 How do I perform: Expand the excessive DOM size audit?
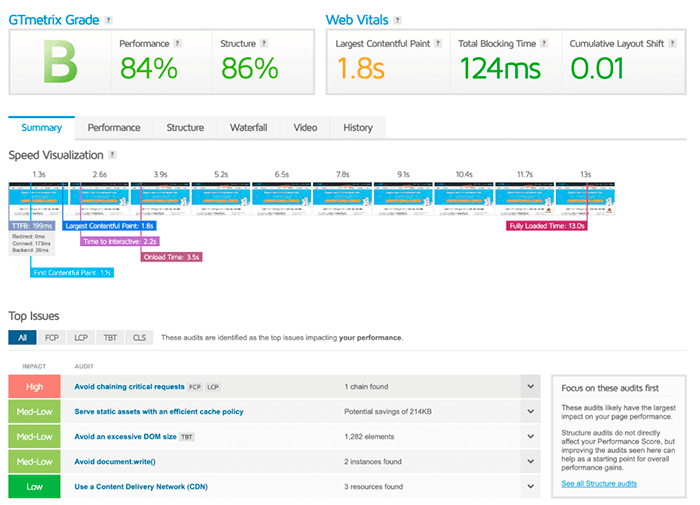point(530,437)
